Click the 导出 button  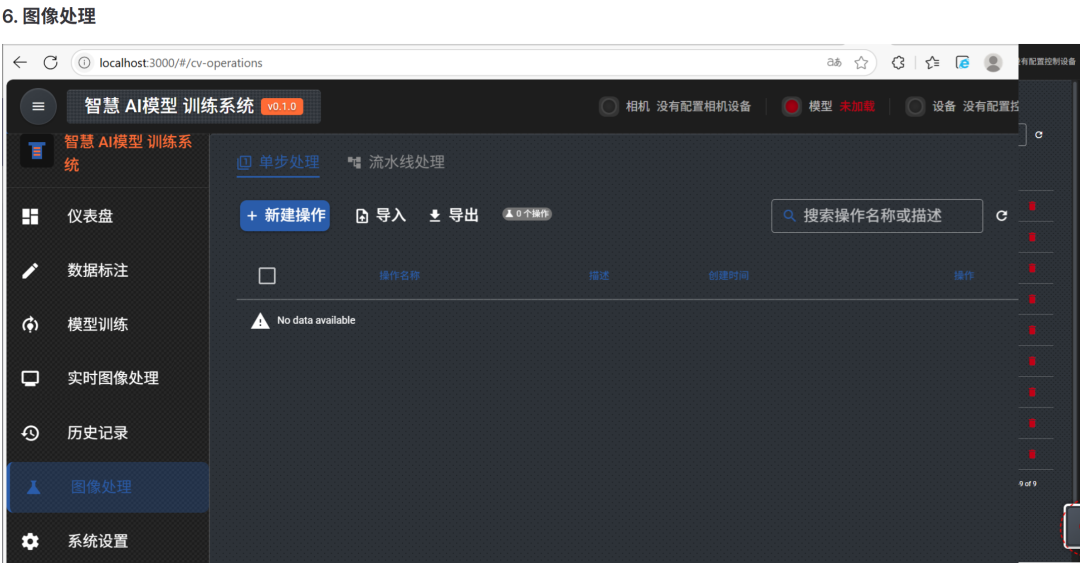pos(453,216)
